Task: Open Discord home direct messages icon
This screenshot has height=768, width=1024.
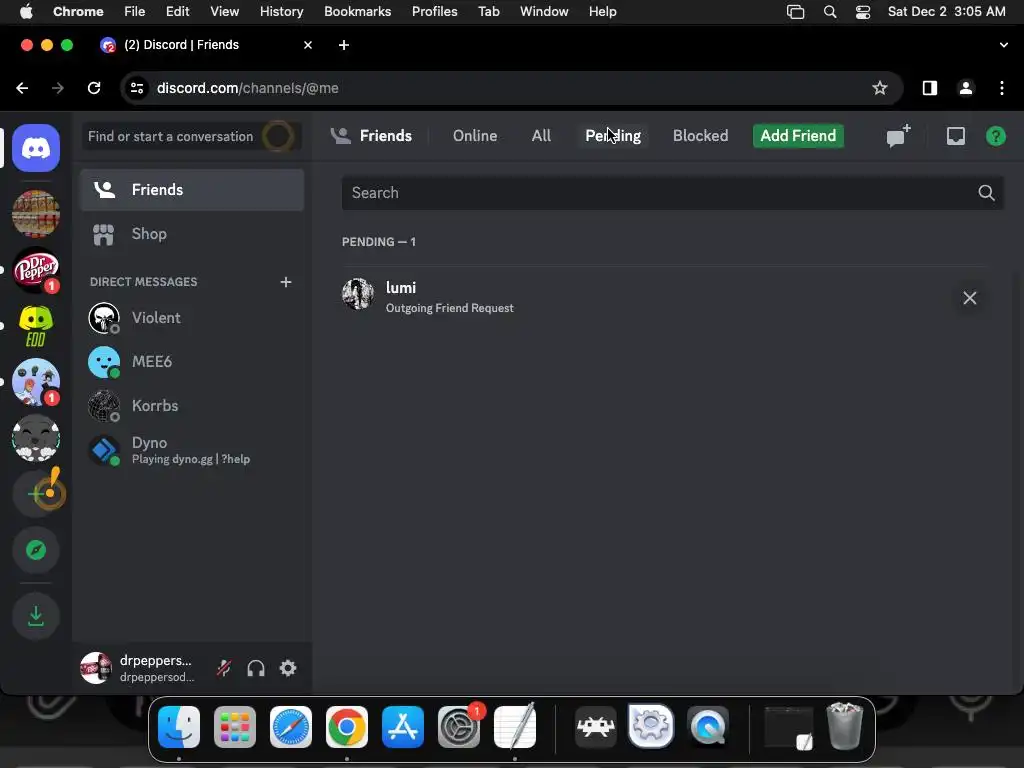Action: click(36, 148)
